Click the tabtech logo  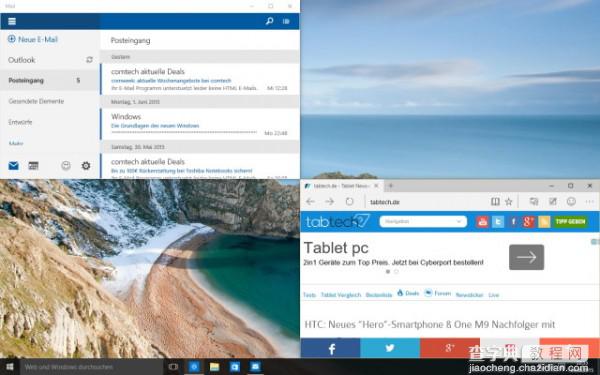click(338, 221)
